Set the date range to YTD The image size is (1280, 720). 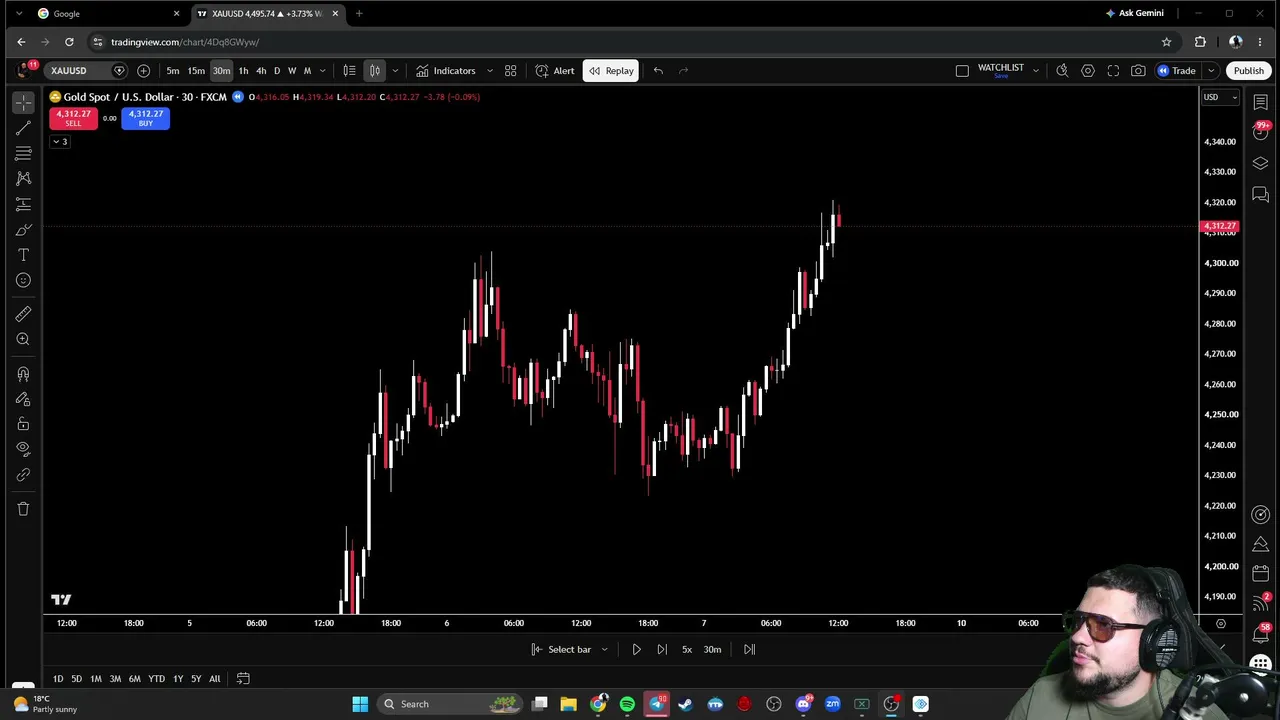coord(156,679)
